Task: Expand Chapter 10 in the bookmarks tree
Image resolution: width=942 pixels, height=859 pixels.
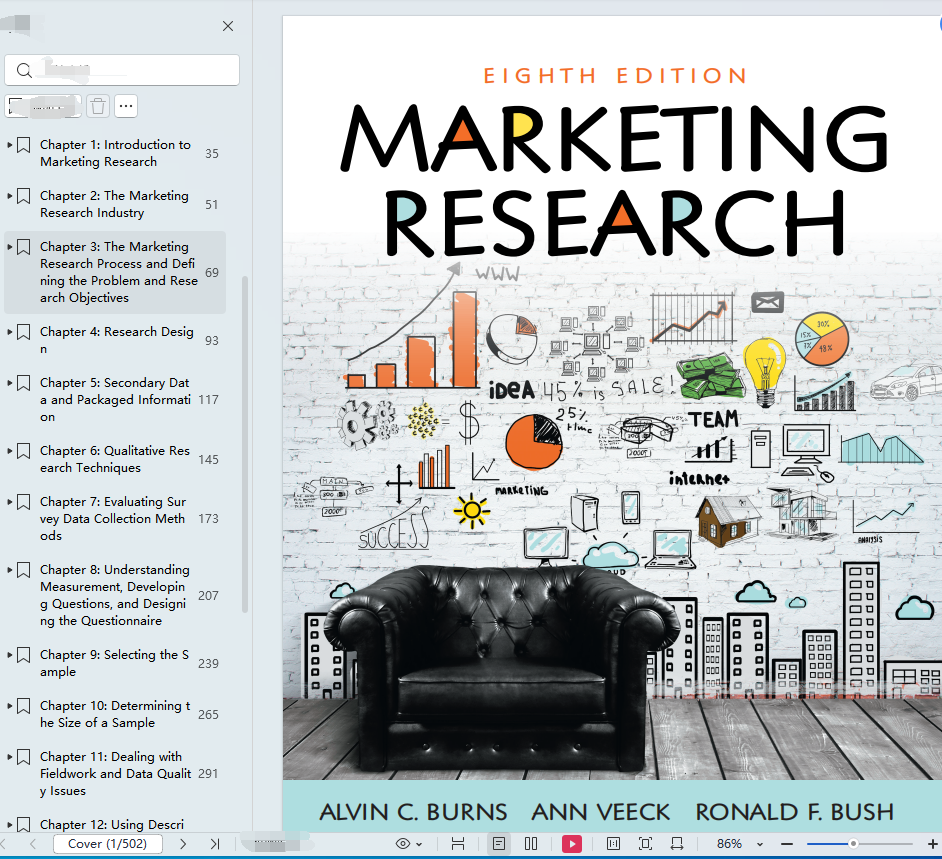Action: (x=10, y=706)
